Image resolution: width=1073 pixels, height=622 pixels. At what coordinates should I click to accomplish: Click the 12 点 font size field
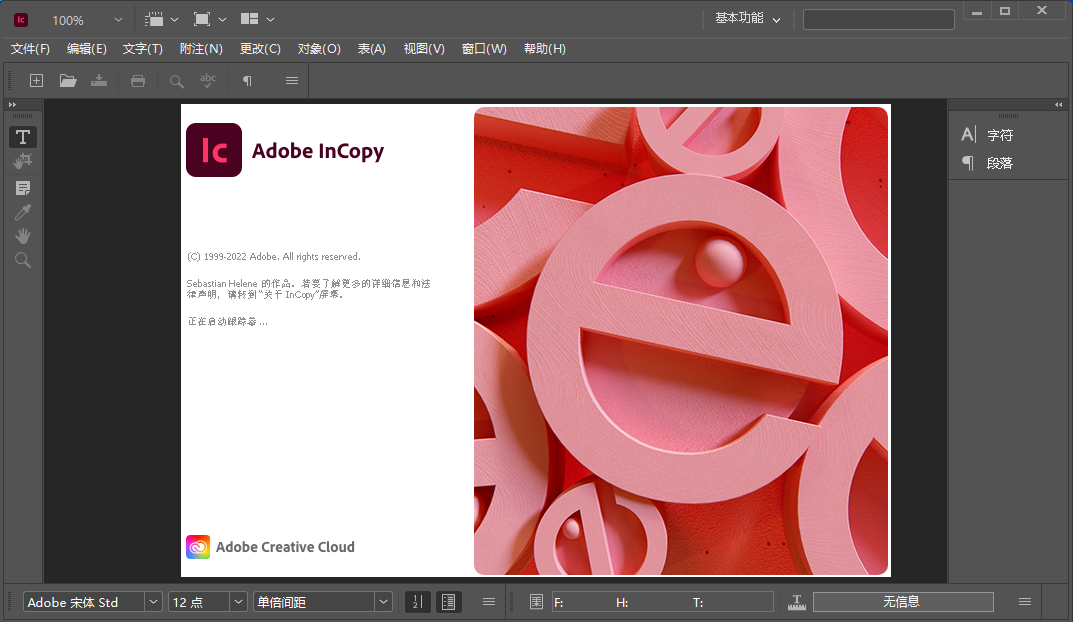point(198,602)
